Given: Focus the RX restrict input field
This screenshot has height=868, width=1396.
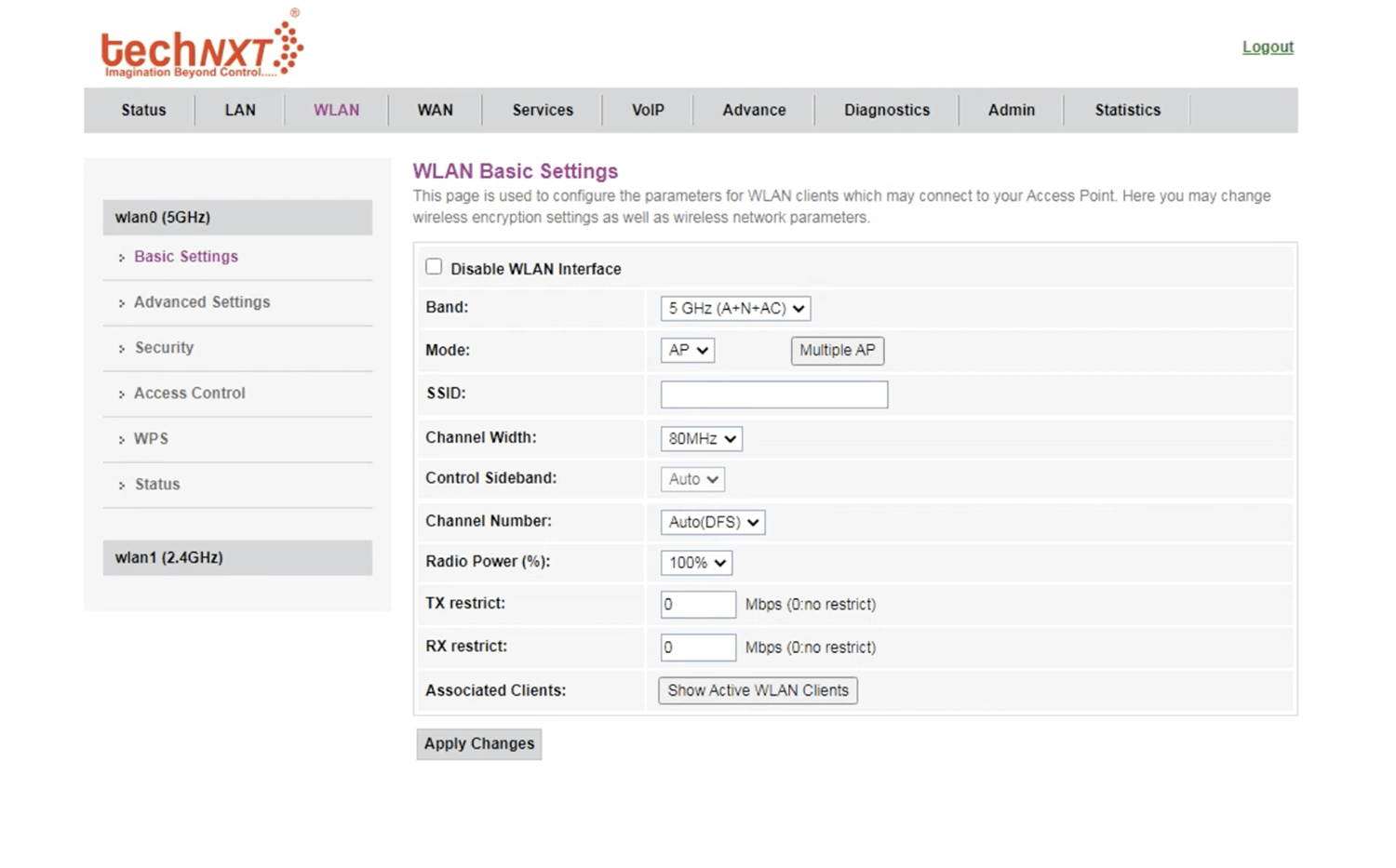Looking at the screenshot, I should click(697, 648).
